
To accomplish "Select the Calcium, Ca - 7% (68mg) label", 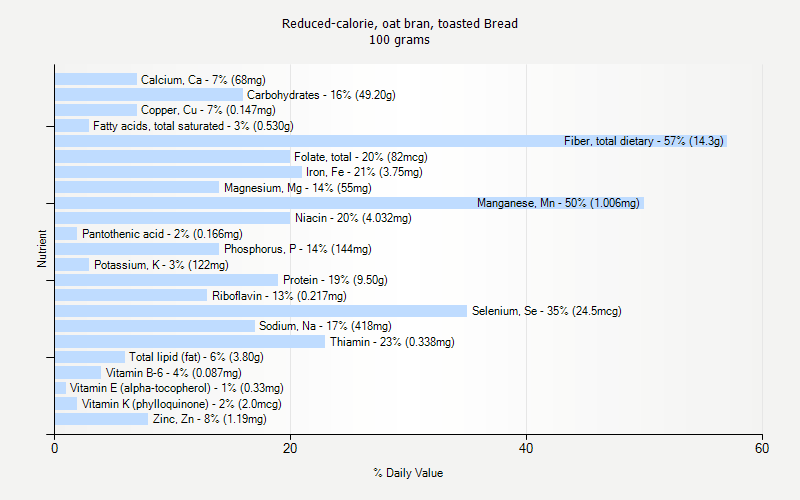I will [x=203, y=80].
